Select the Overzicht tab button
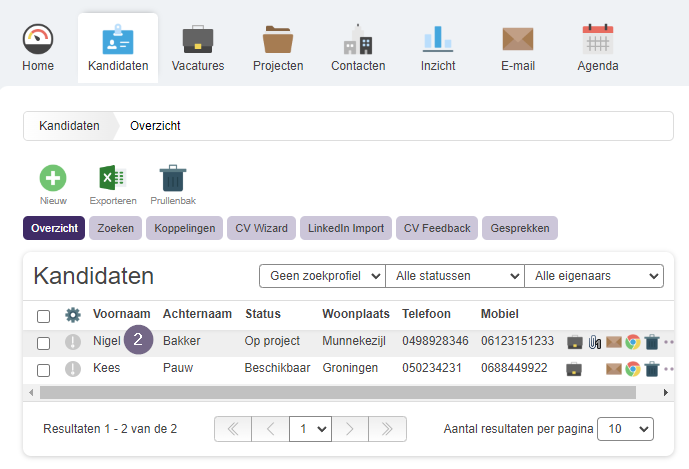689x469 pixels. click(54, 228)
